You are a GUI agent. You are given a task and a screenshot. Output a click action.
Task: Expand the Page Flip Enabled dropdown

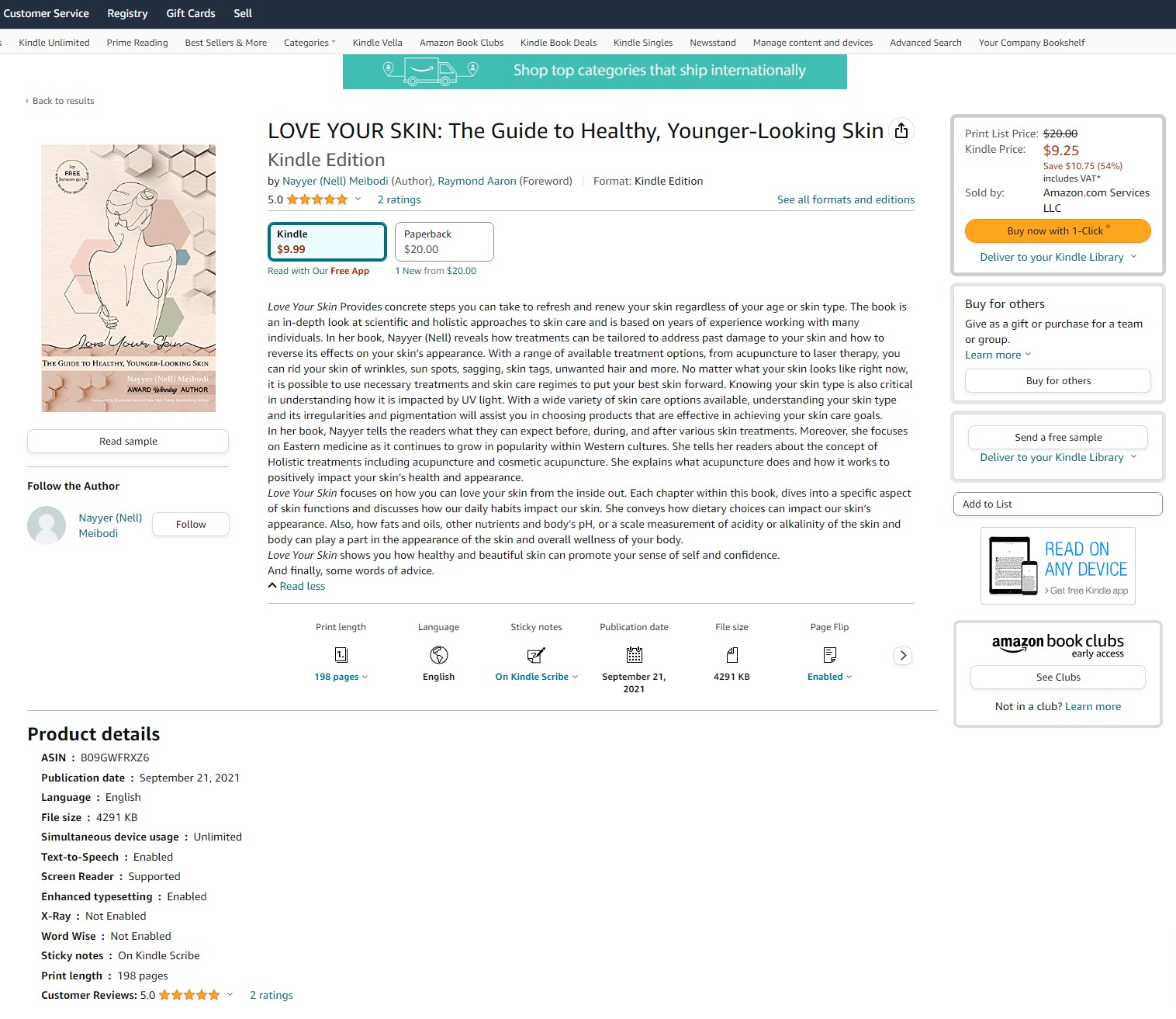[829, 677]
